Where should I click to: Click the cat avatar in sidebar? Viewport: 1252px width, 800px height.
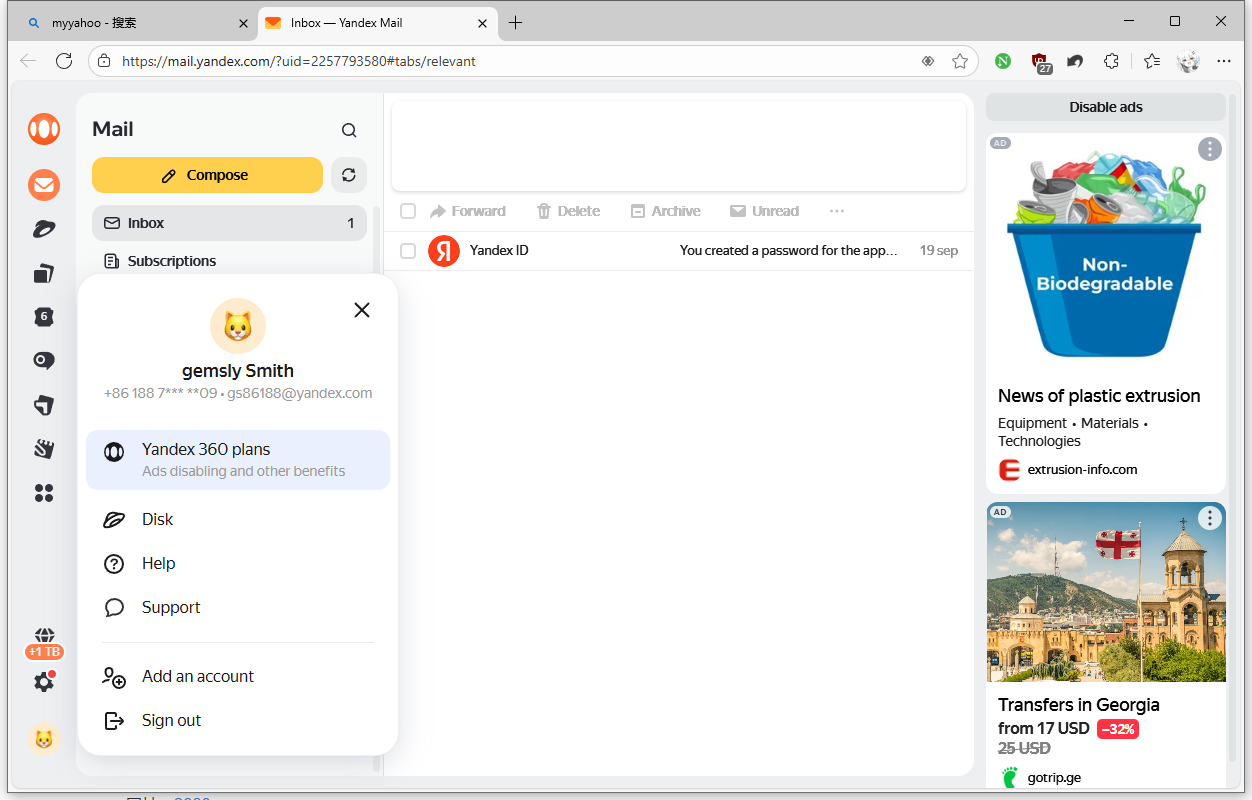point(44,739)
